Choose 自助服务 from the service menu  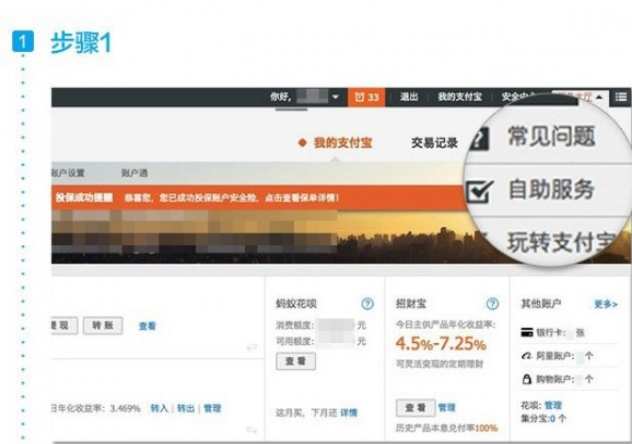(x=551, y=189)
